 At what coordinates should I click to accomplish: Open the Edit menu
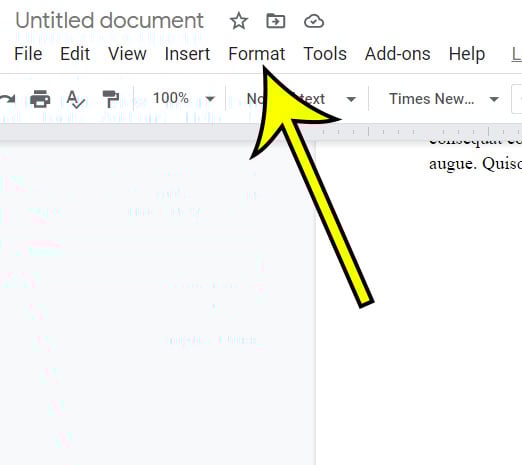[x=75, y=54]
